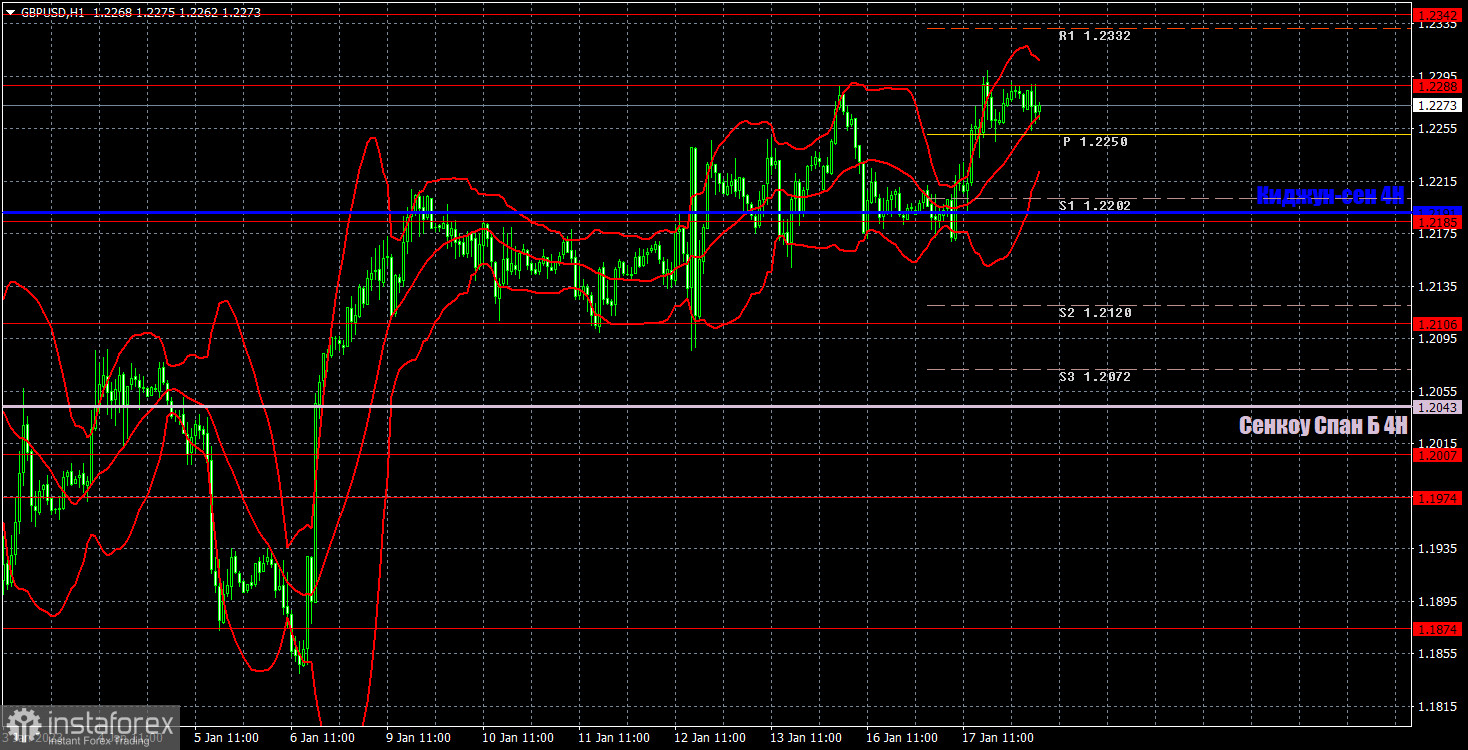Click the S3 1.2072 pivot label
The width and height of the screenshot is (1468, 750).
(x=1095, y=377)
